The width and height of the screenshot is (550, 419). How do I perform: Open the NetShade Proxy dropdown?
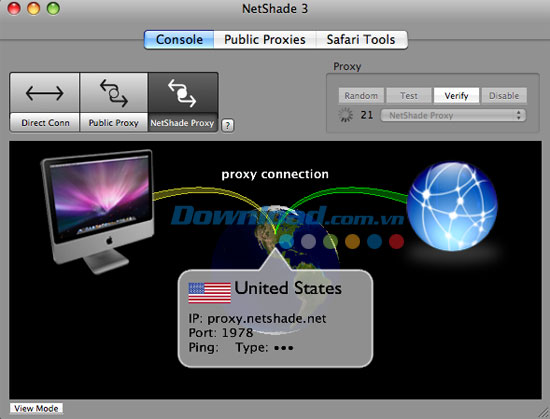point(453,115)
